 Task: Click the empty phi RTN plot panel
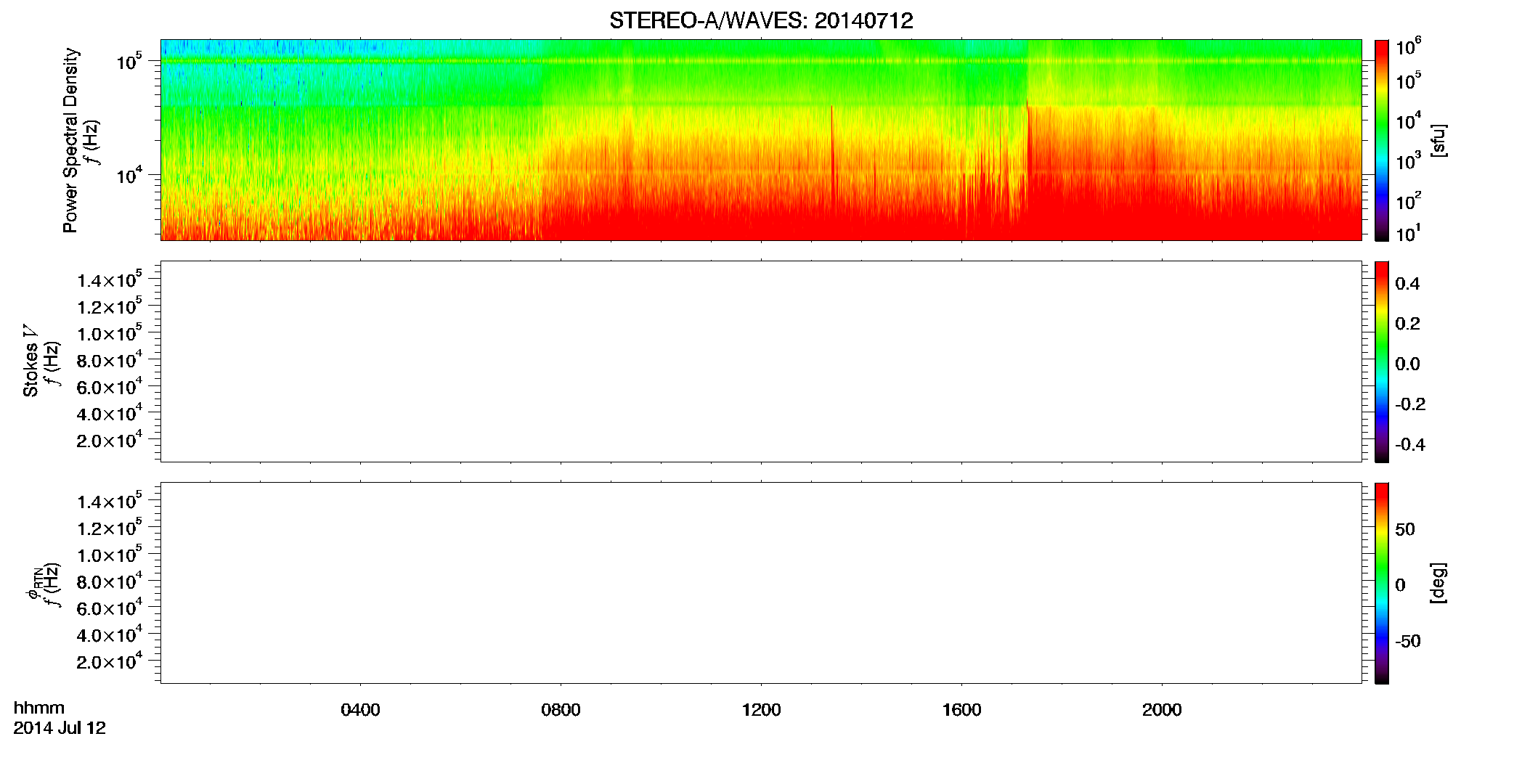pyautogui.click(x=761, y=583)
